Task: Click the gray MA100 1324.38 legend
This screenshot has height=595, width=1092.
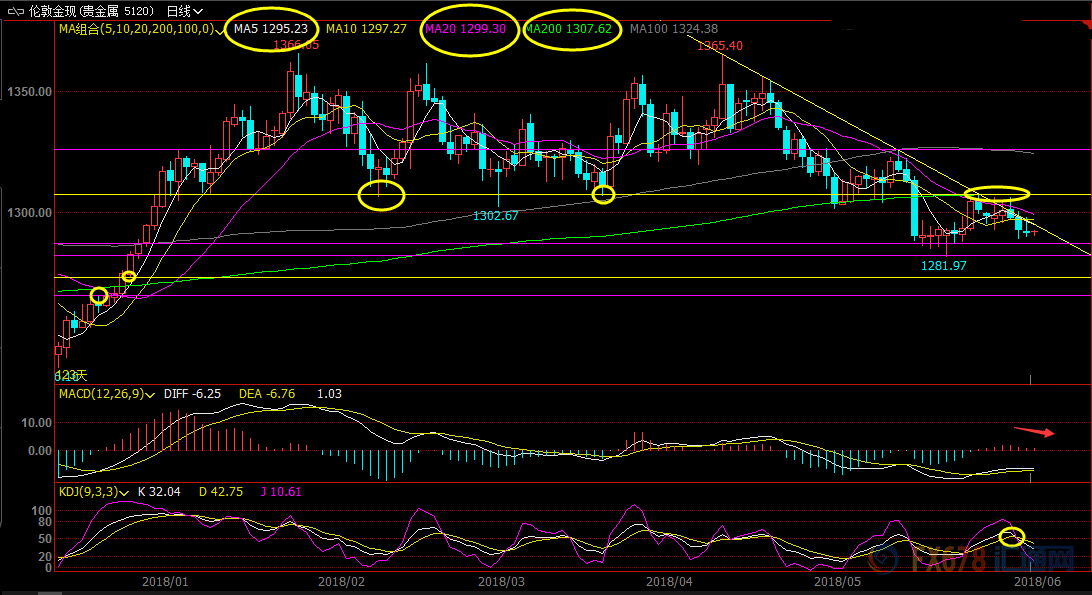Action: (673, 29)
